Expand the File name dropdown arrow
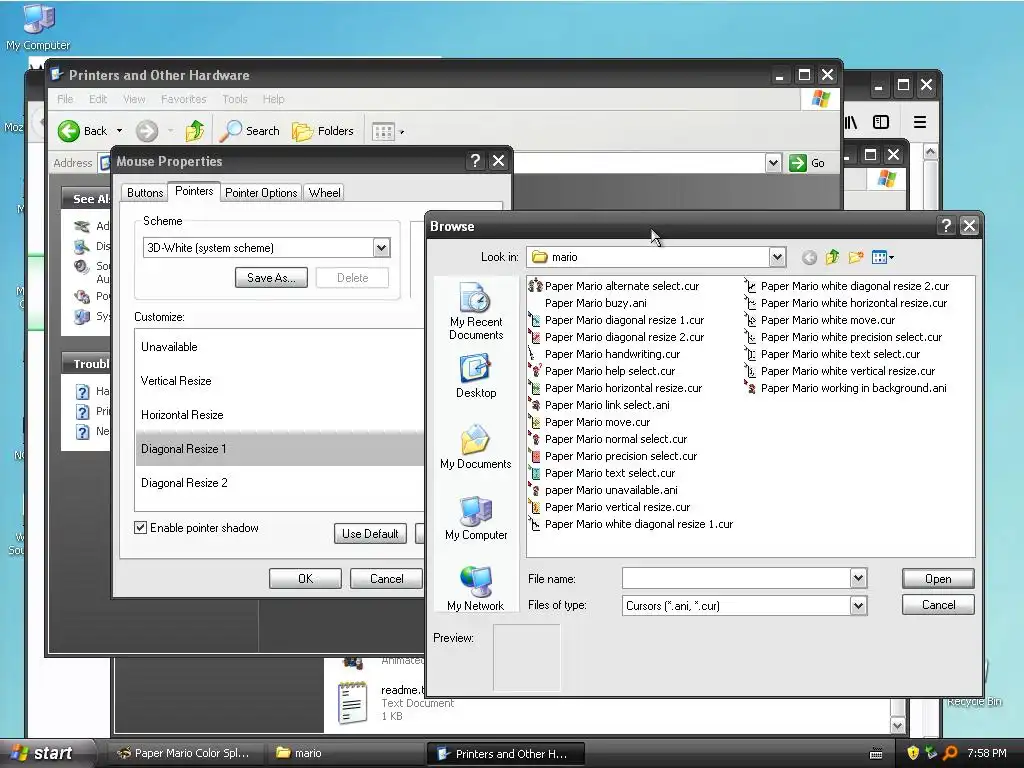This screenshot has width=1024, height=768. (x=858, y=578)
